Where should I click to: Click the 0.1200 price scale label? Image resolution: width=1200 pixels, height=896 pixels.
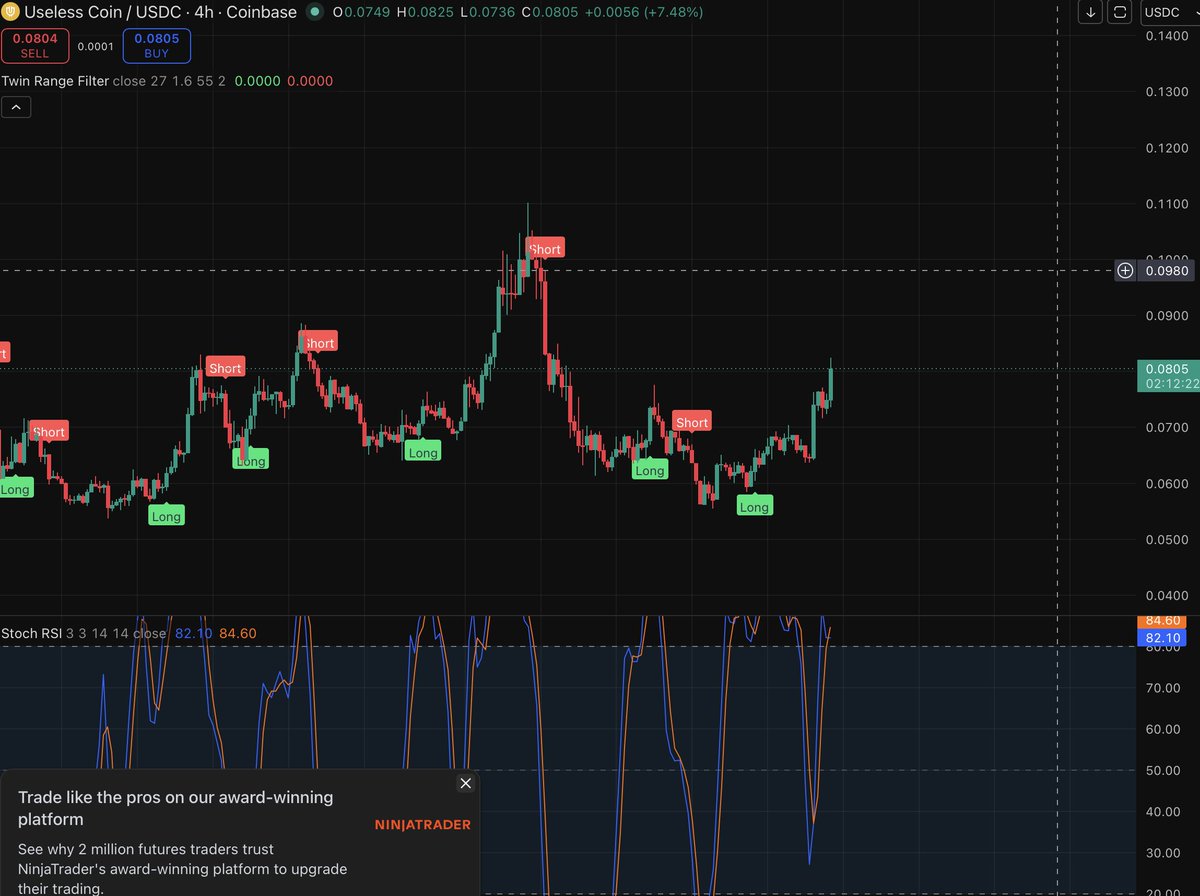pyautogui.click(x=1167, y=147)
